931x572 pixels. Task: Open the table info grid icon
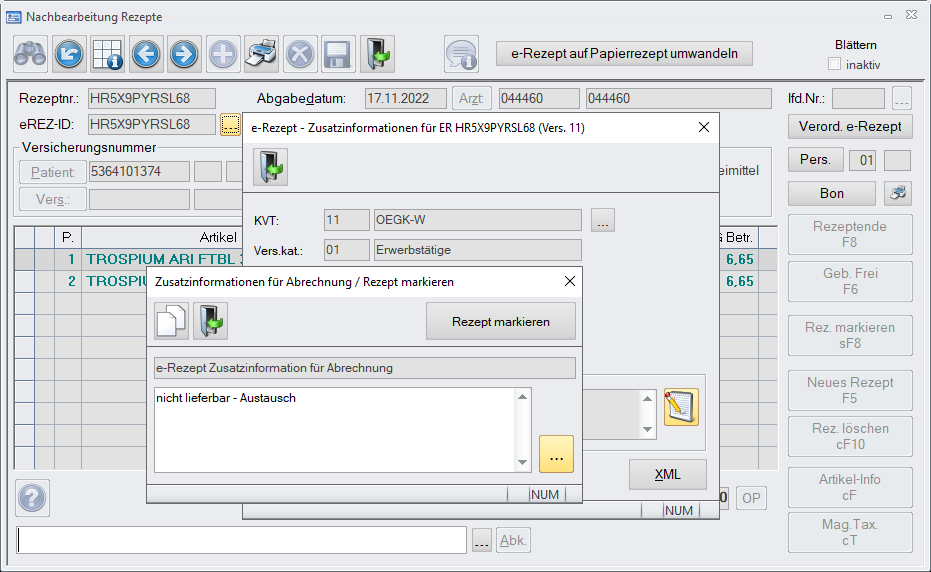coord(107,54)
